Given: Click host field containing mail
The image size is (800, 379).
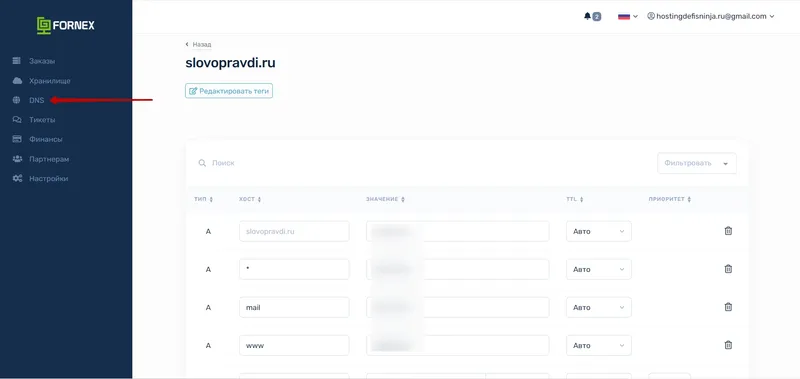Looking at the screenshot, I should (294, 307).
